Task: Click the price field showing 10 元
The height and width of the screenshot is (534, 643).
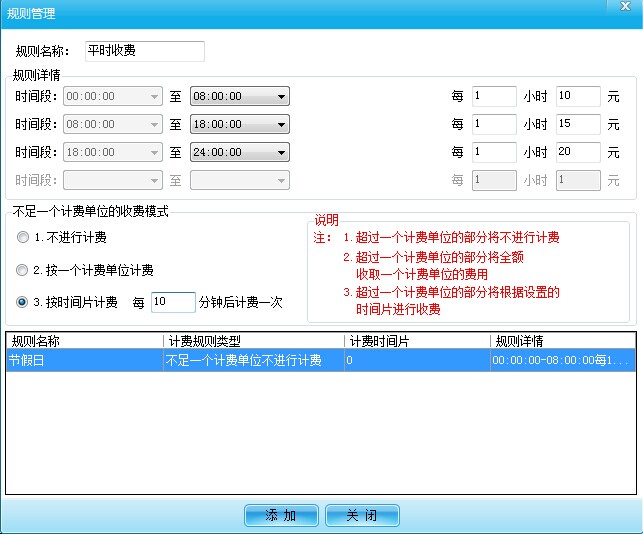Action: tap(578, 96)
